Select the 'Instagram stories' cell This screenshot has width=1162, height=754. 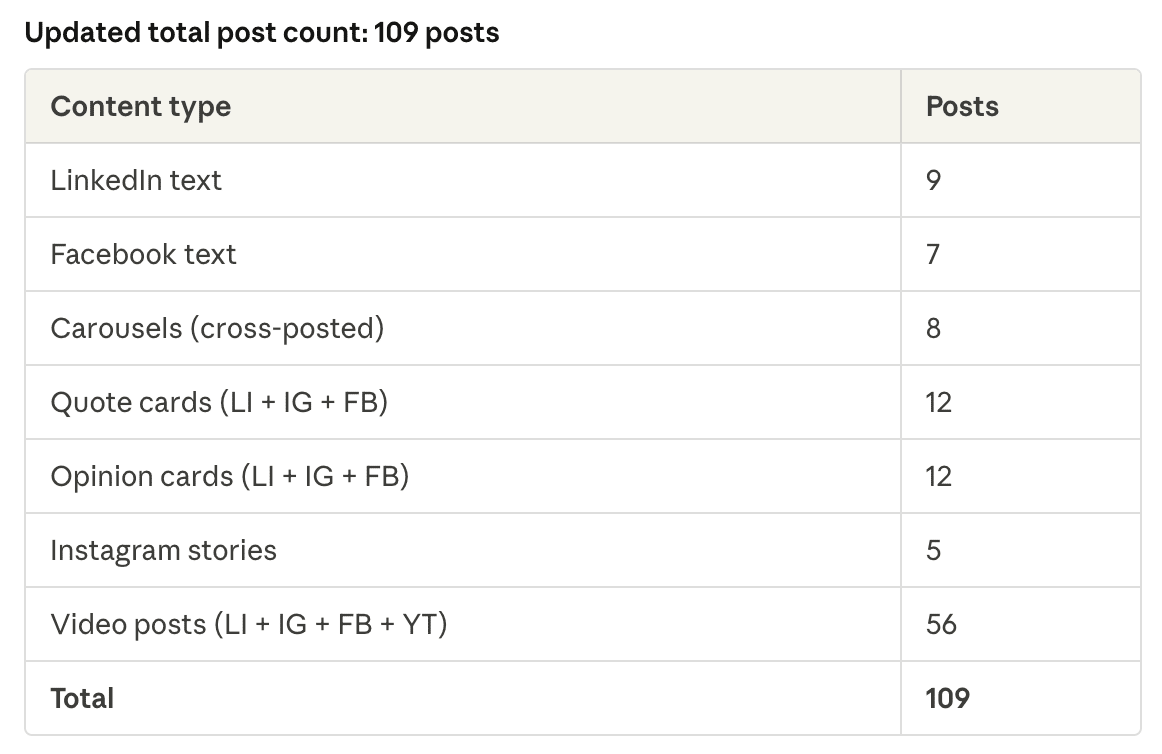coord(163,550)
